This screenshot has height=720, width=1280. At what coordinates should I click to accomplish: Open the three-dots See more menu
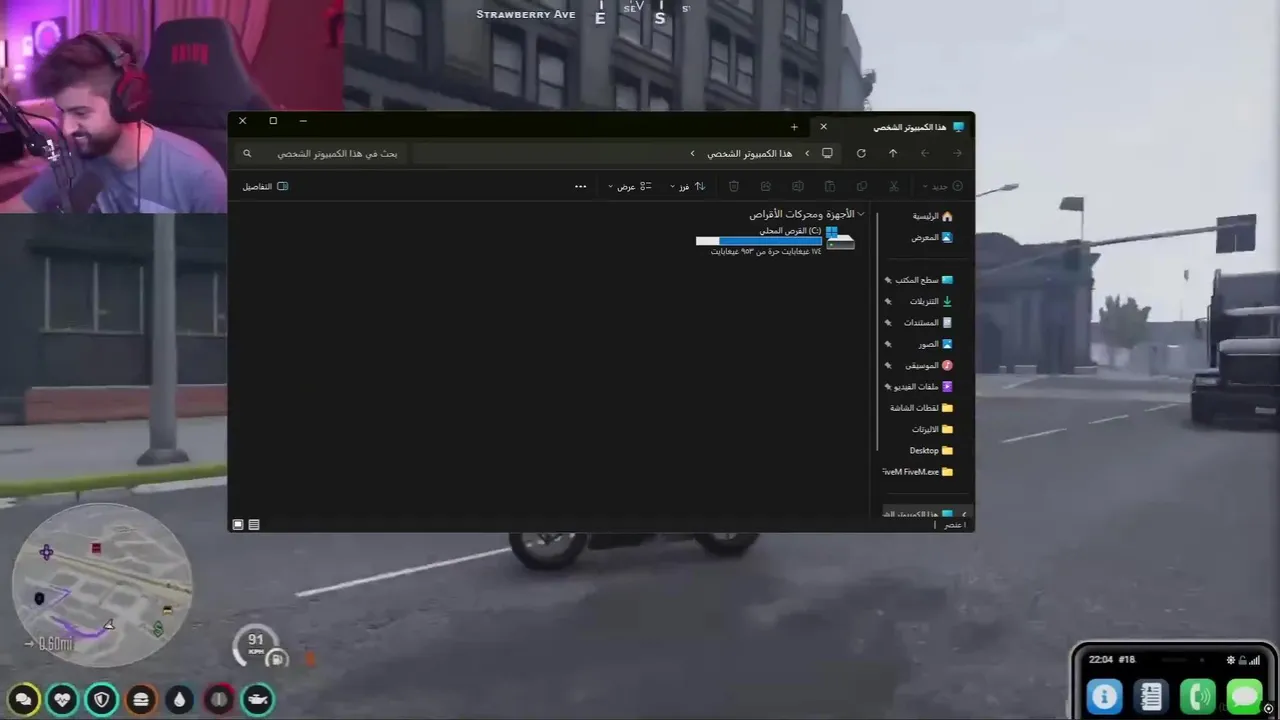coord(580,186)
